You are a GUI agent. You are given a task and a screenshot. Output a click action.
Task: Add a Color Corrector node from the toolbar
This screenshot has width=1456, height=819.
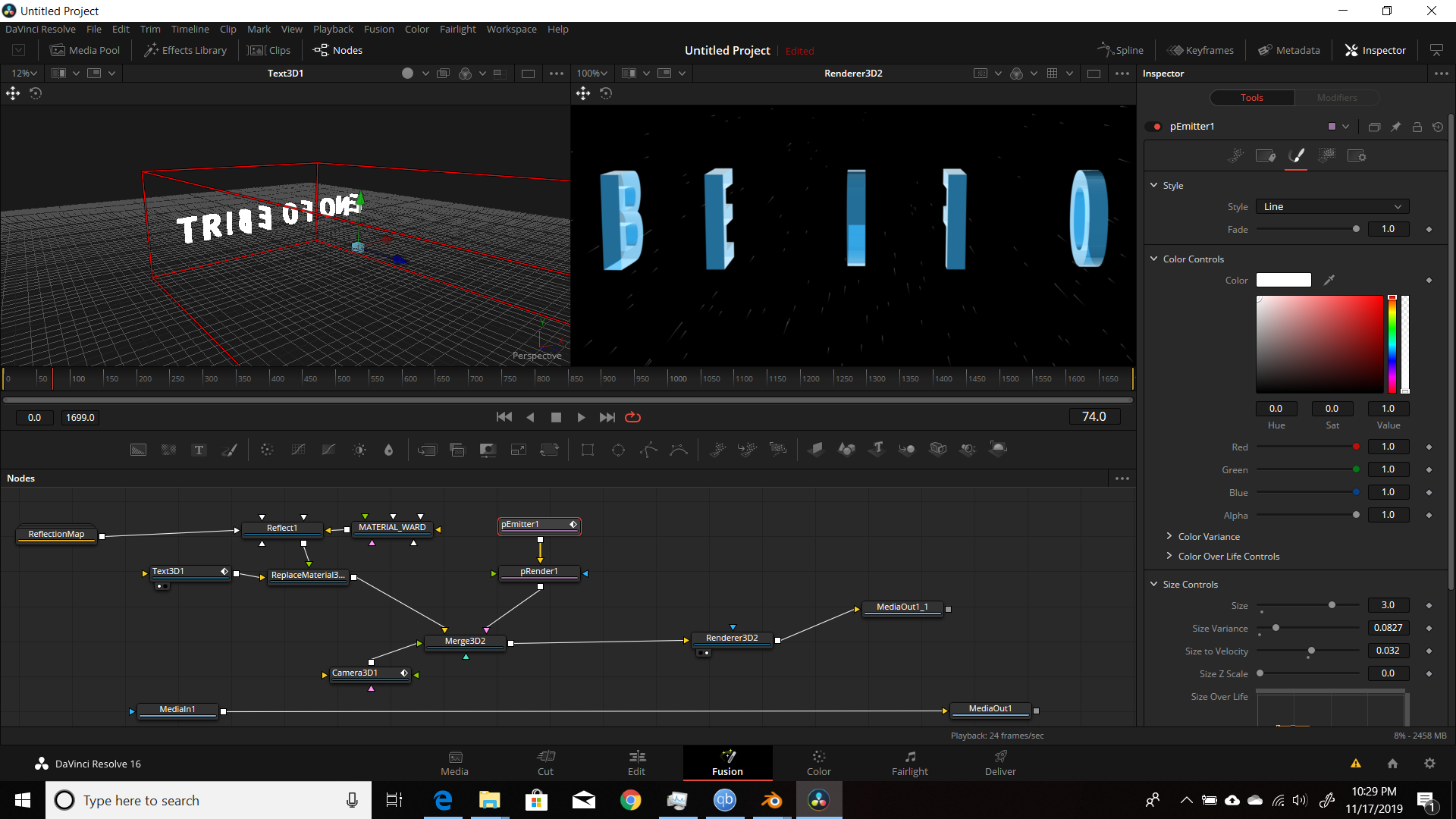267,450
